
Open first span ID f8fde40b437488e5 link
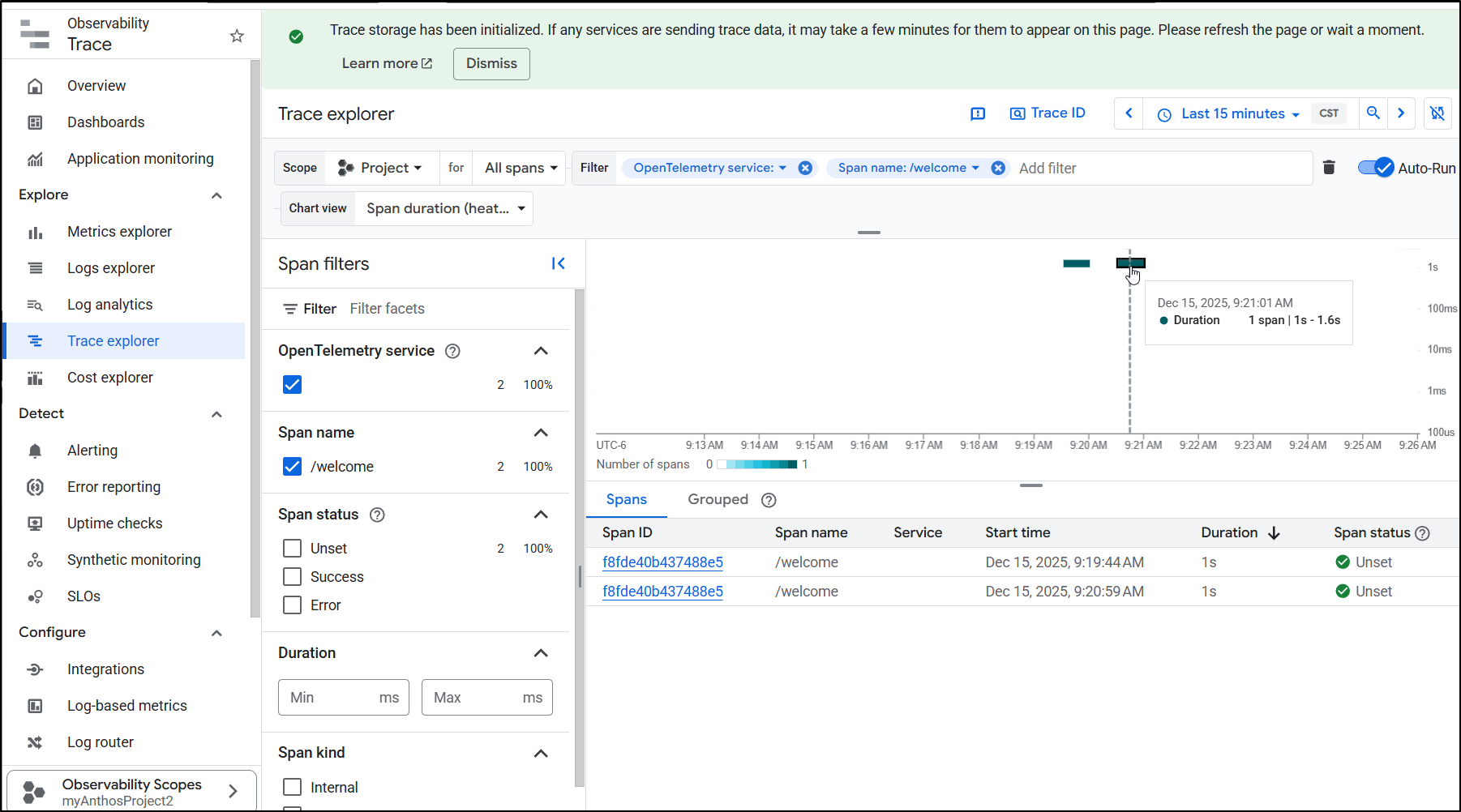[x=662, y=562]
